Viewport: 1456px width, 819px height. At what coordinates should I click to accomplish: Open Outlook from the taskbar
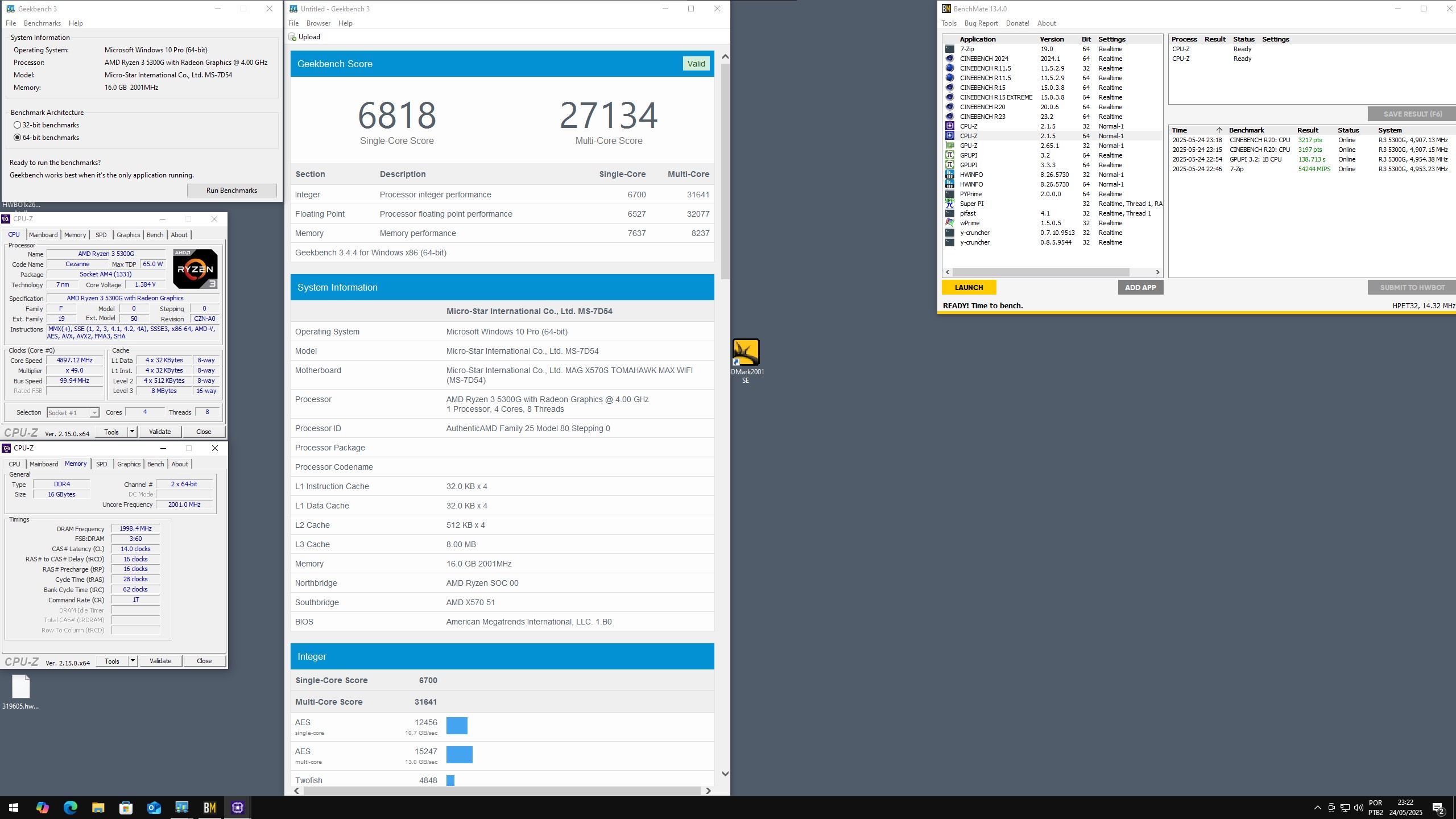(154, 808)
